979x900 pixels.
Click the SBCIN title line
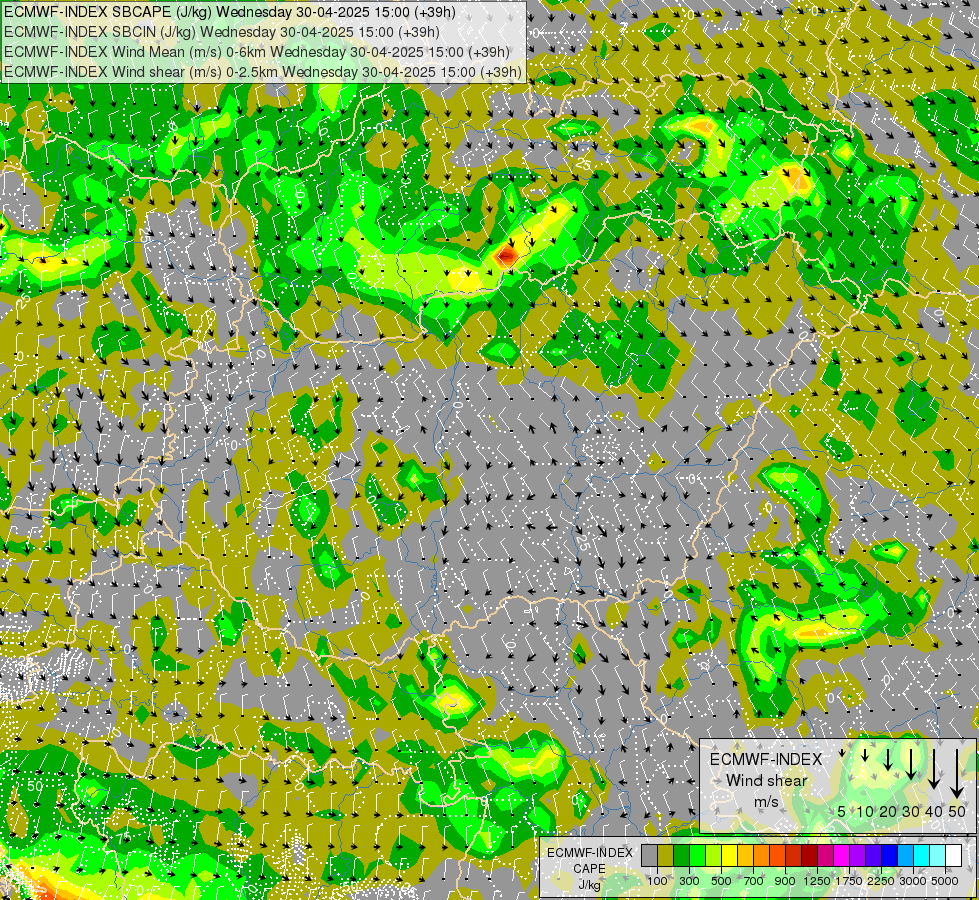(x=222, y=32)
